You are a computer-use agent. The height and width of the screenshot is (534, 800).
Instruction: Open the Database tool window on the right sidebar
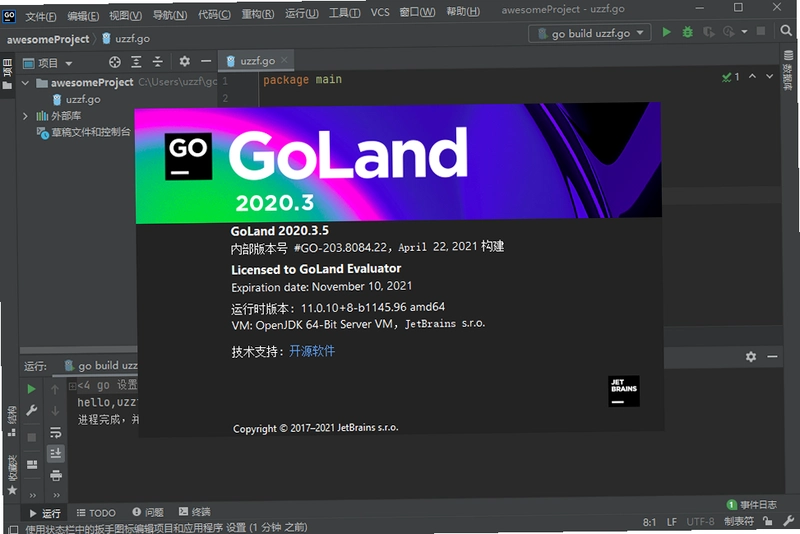(x=788, y=71)
